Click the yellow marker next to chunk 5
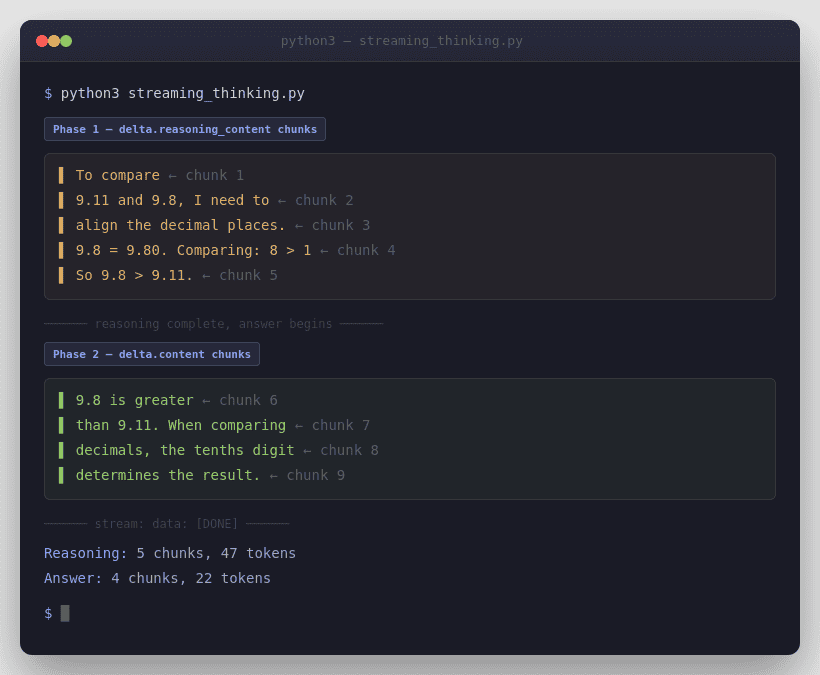820x675 pixels. tap(62, 275)
